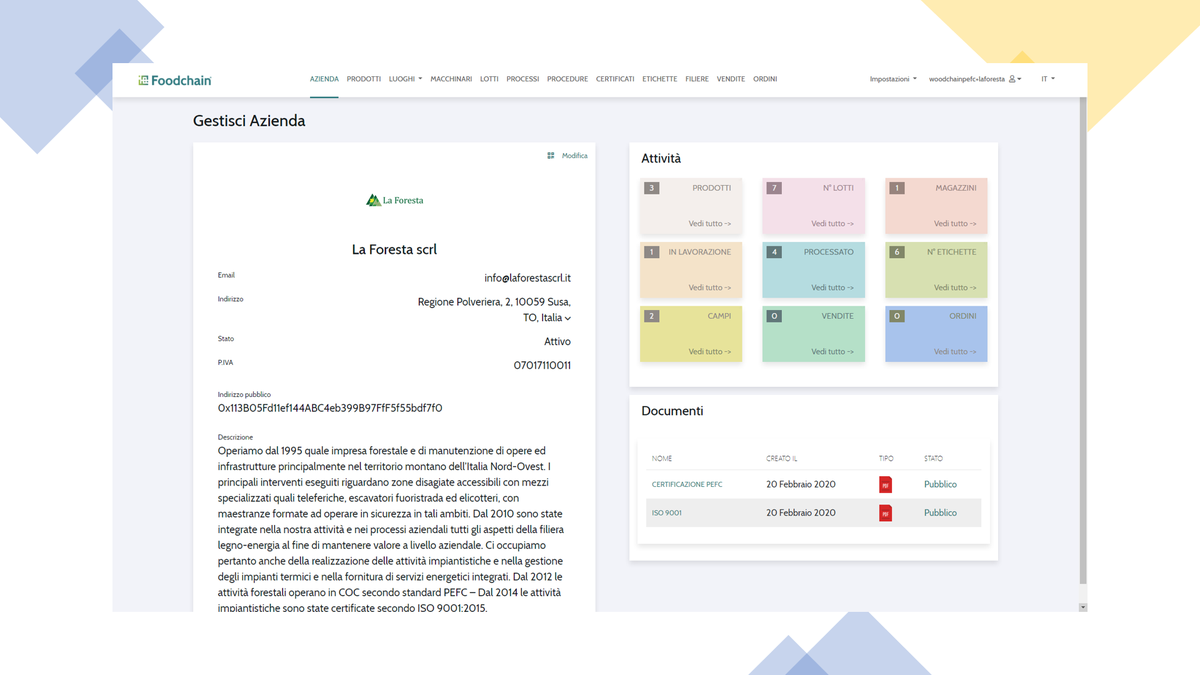This screenshot has height=675, width=1200.
Task: Click 'Vedi tutto' in the VENDITE card
Action: (x=832, y=352)
